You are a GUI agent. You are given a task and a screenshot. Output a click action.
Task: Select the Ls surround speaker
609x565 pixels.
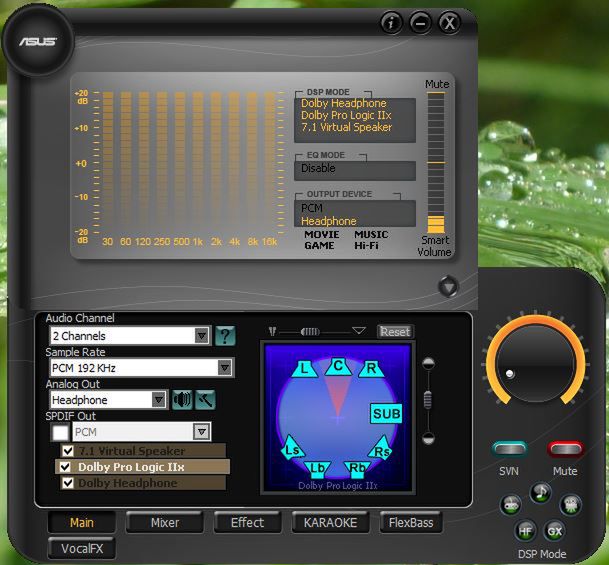pos(292,448)
